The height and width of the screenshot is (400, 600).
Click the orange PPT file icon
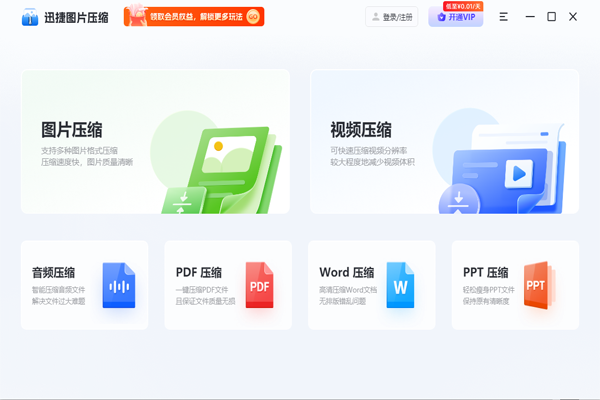537,285
